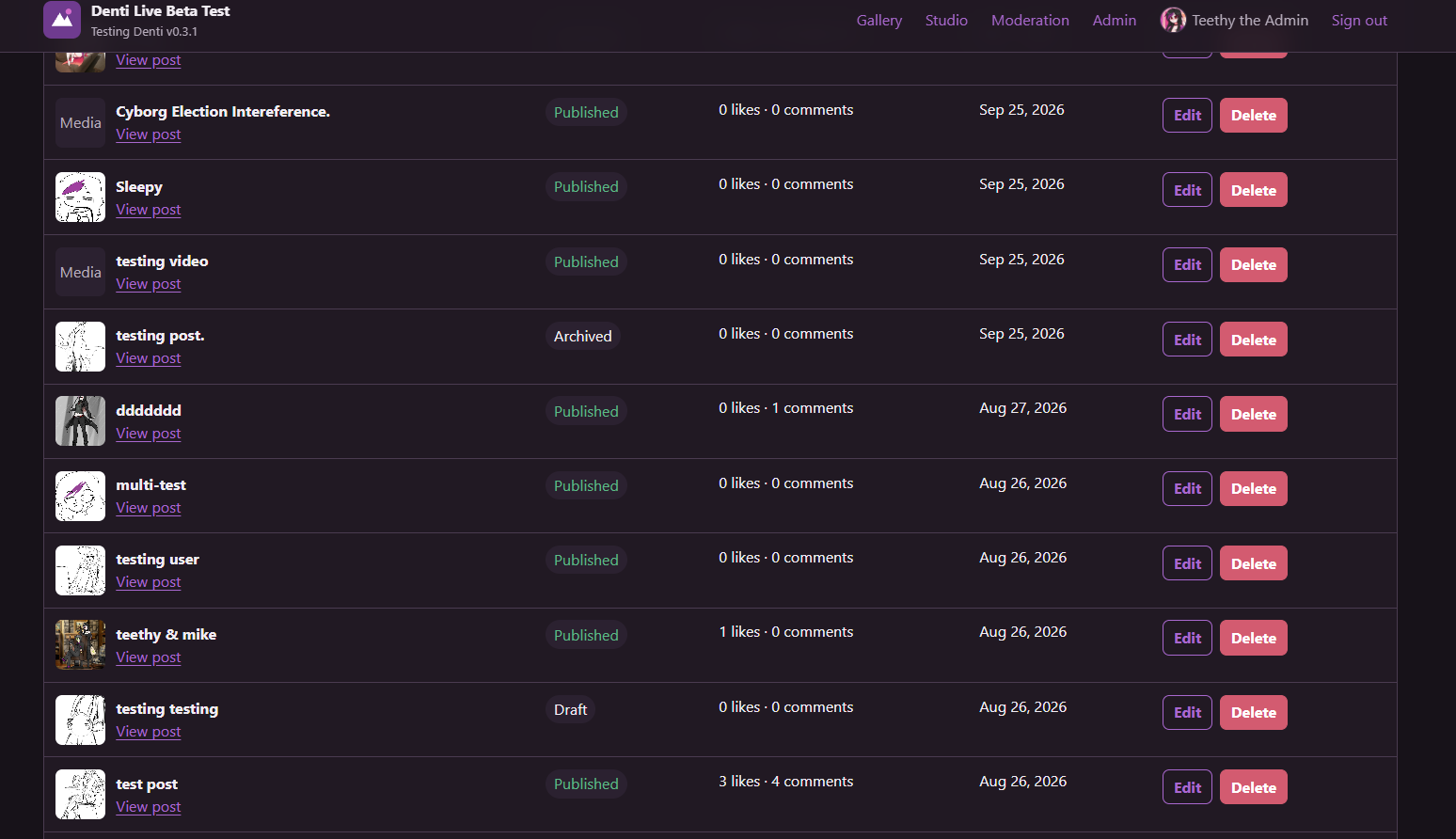Open the Gallery navigation item
Image resolution: width=1456 pixels, height=839 pixels.
coord(878,20)
